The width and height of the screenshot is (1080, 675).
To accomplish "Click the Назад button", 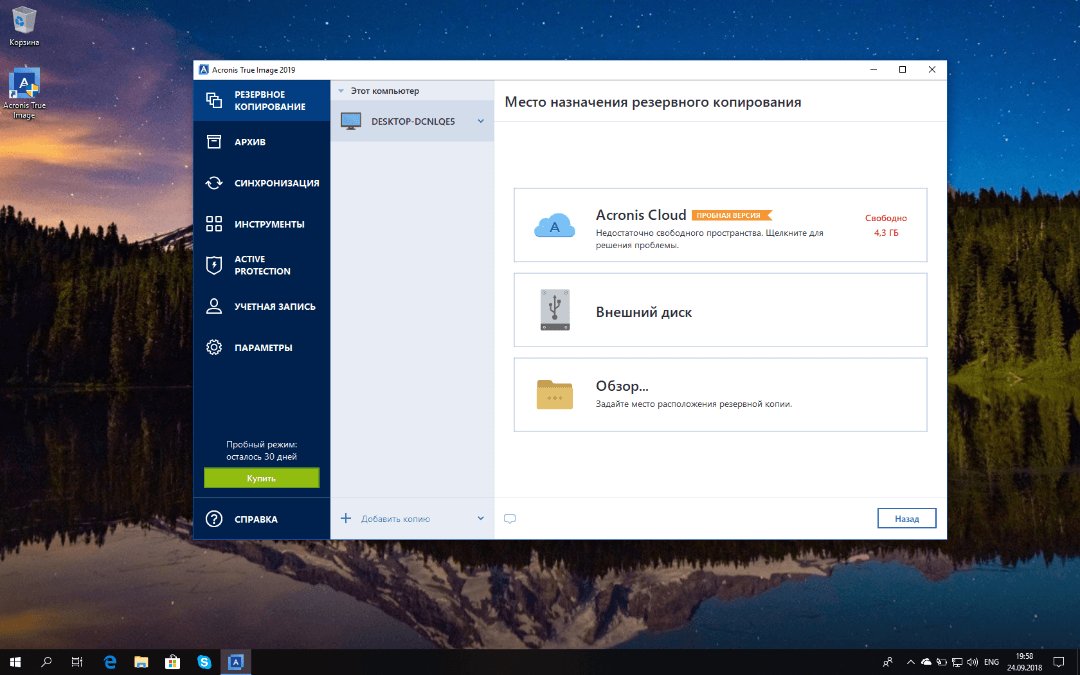I will [906, 519].
